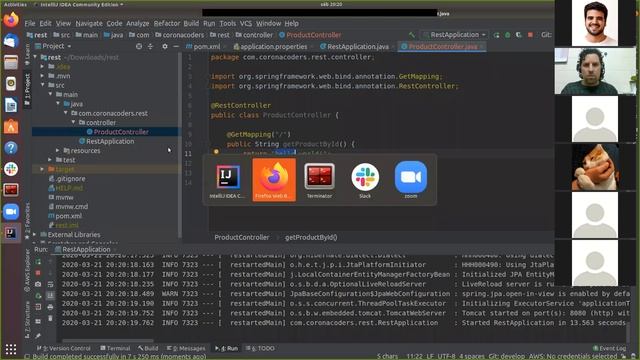The height and width of the screenshot is (360, 640).
Task: Open AWS Explorer side panel tab
Action: tap(27, 271)
